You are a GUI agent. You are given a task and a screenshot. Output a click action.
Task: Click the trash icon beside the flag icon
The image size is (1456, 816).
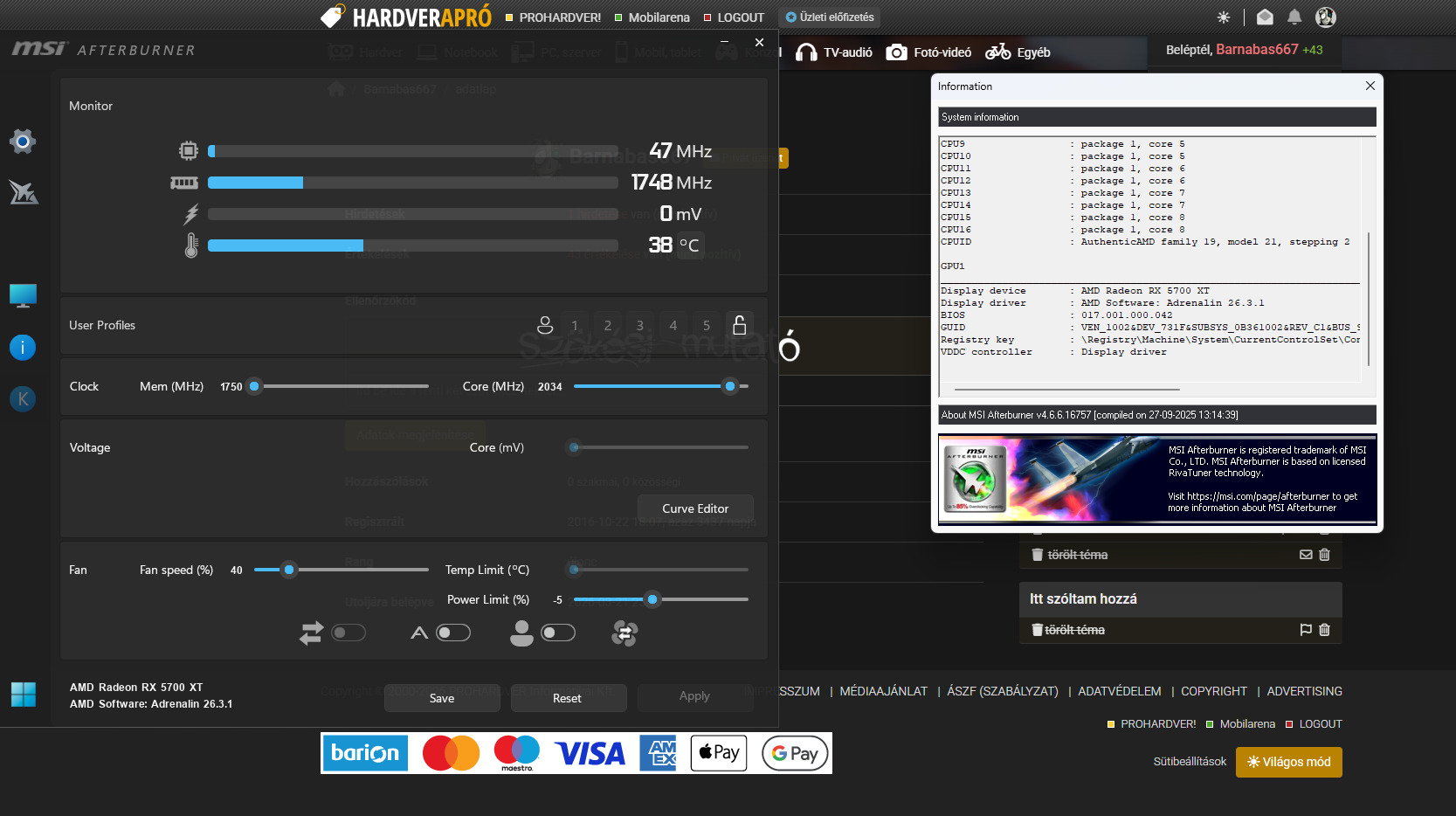pos(1324,630)
